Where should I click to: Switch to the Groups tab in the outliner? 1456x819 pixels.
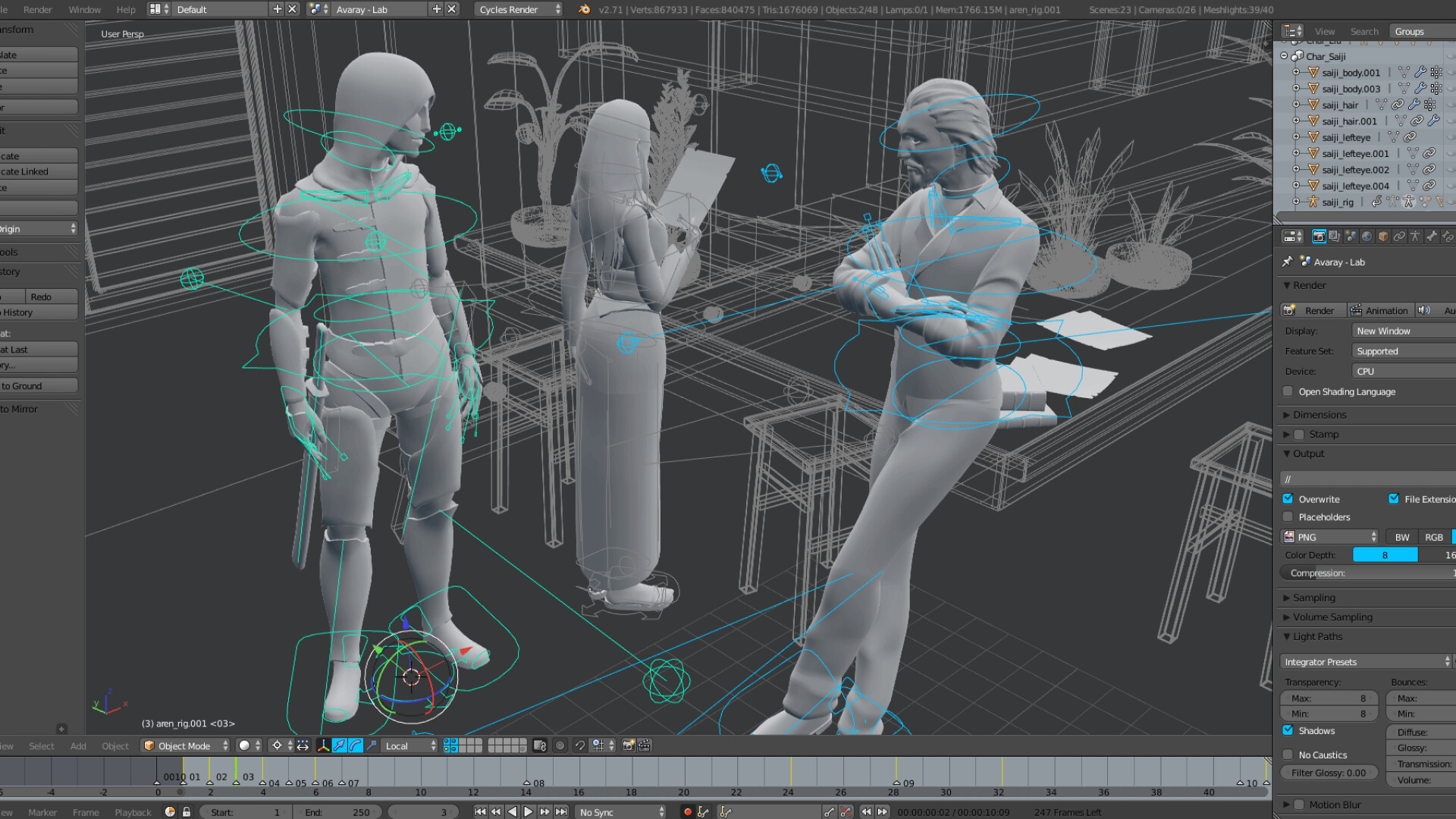coord(1409,31)
